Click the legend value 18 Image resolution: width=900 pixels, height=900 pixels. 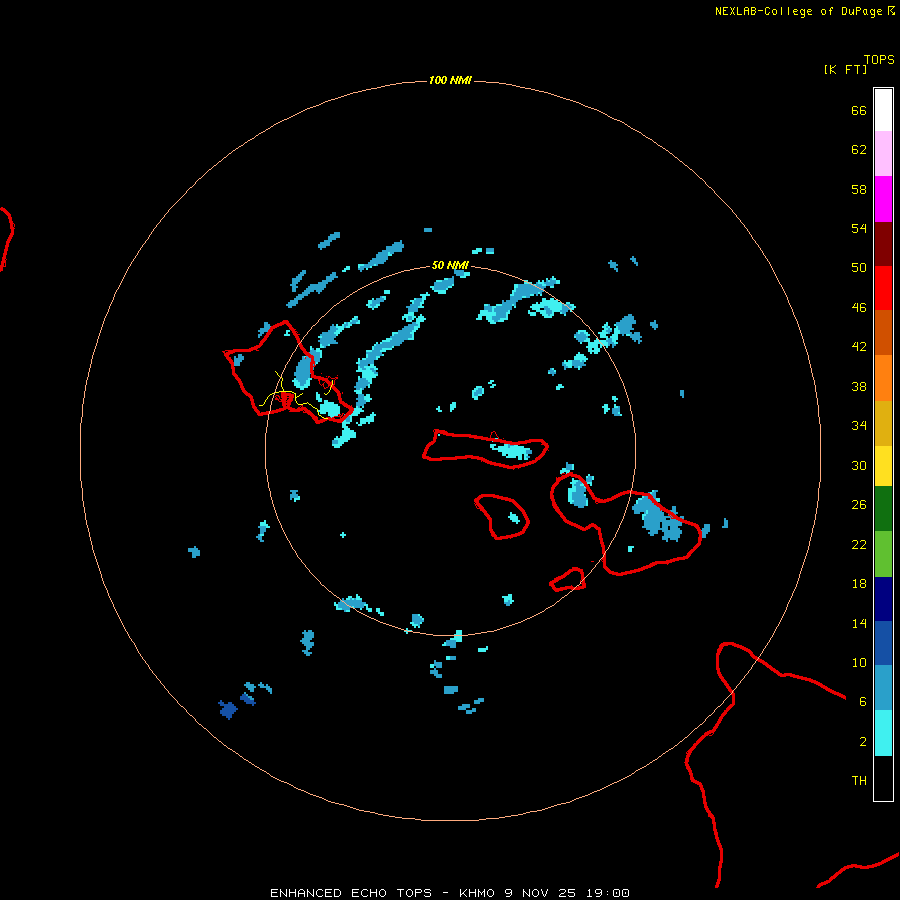[x=859, y=584]
